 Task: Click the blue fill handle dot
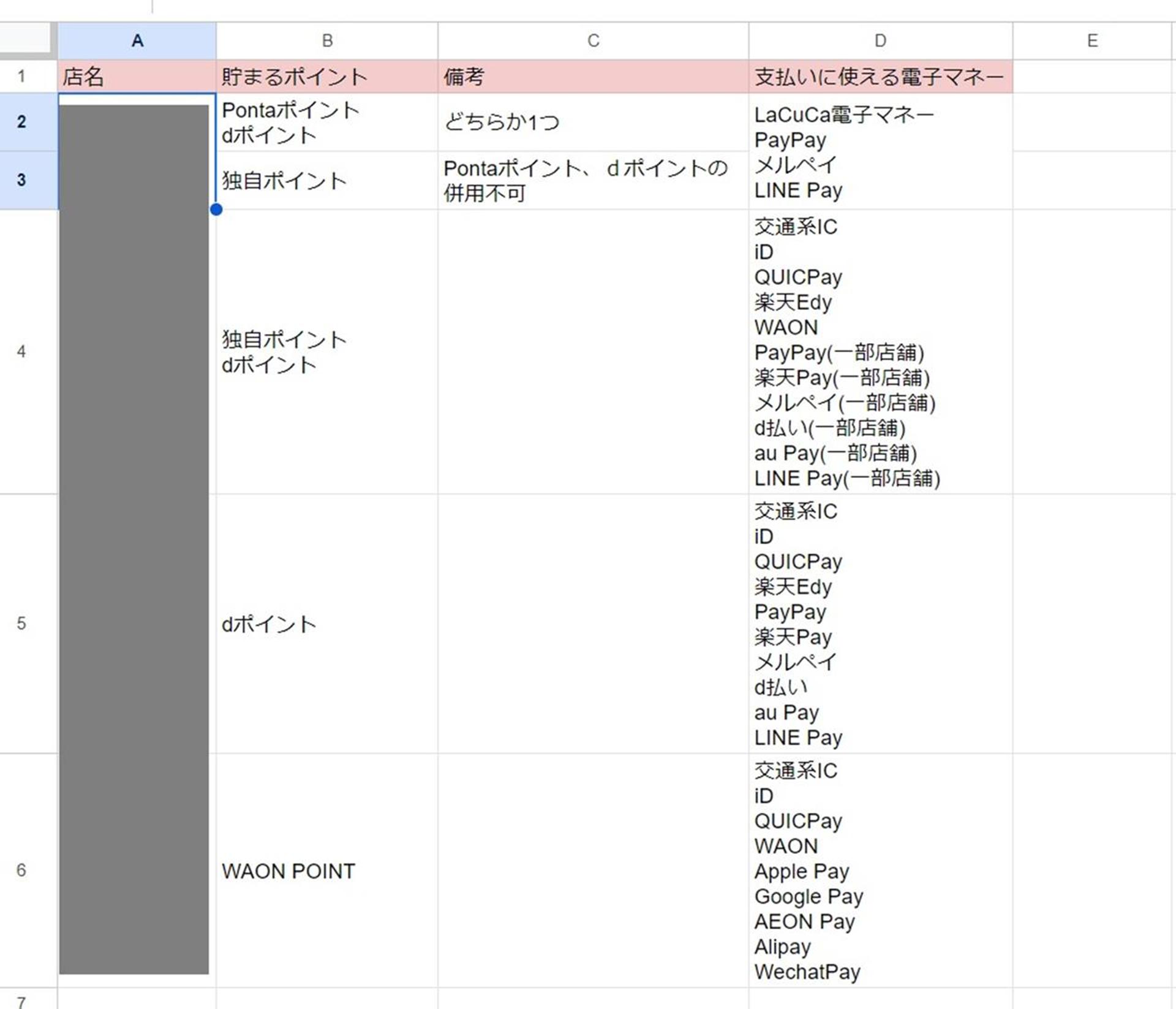216,210
